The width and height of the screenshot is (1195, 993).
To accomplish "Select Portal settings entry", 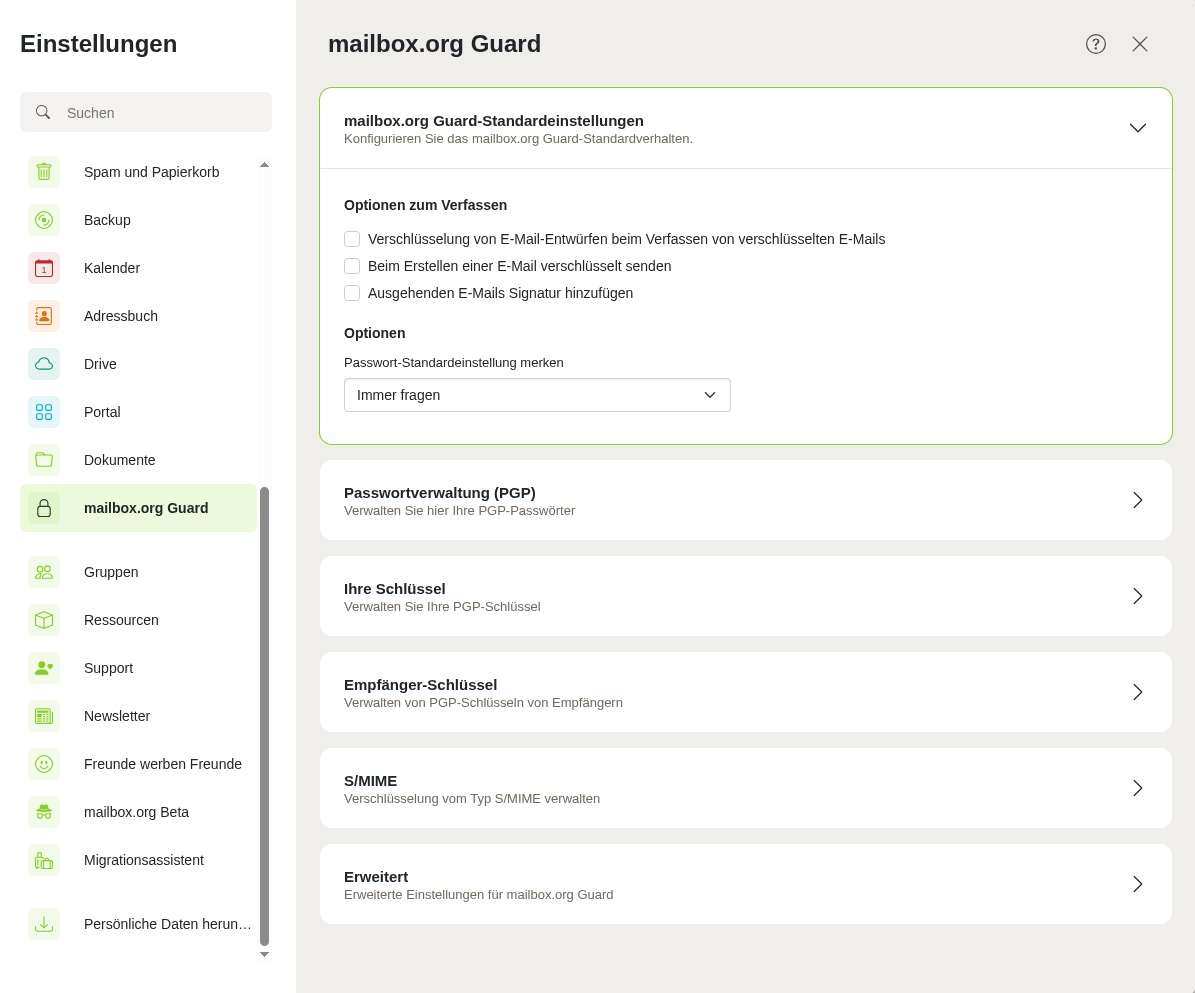I will pos(139,412).
